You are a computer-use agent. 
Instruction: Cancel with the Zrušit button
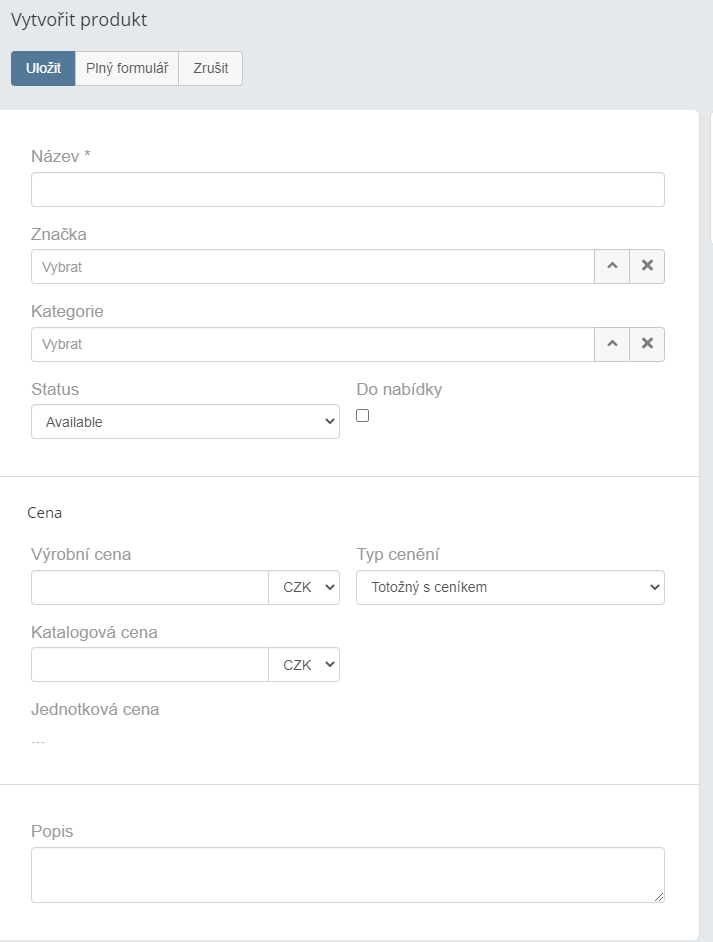(210, 68)
